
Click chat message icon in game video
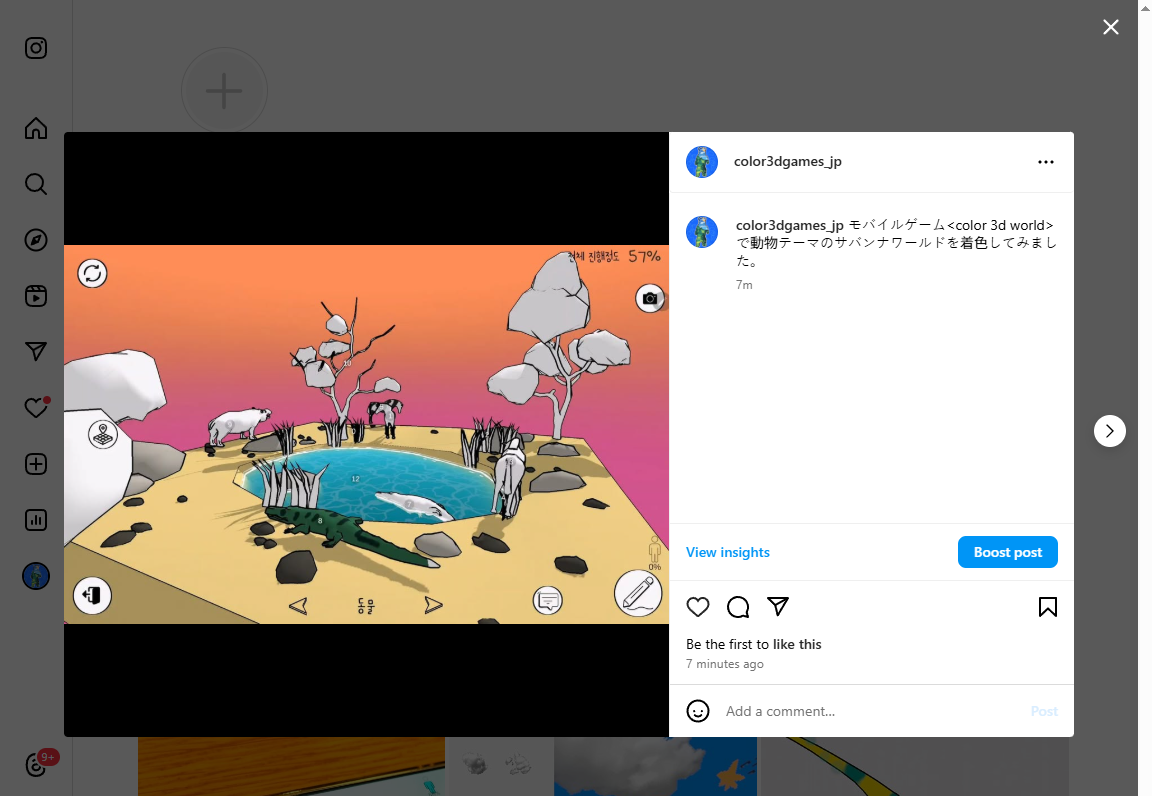(547, 601)
